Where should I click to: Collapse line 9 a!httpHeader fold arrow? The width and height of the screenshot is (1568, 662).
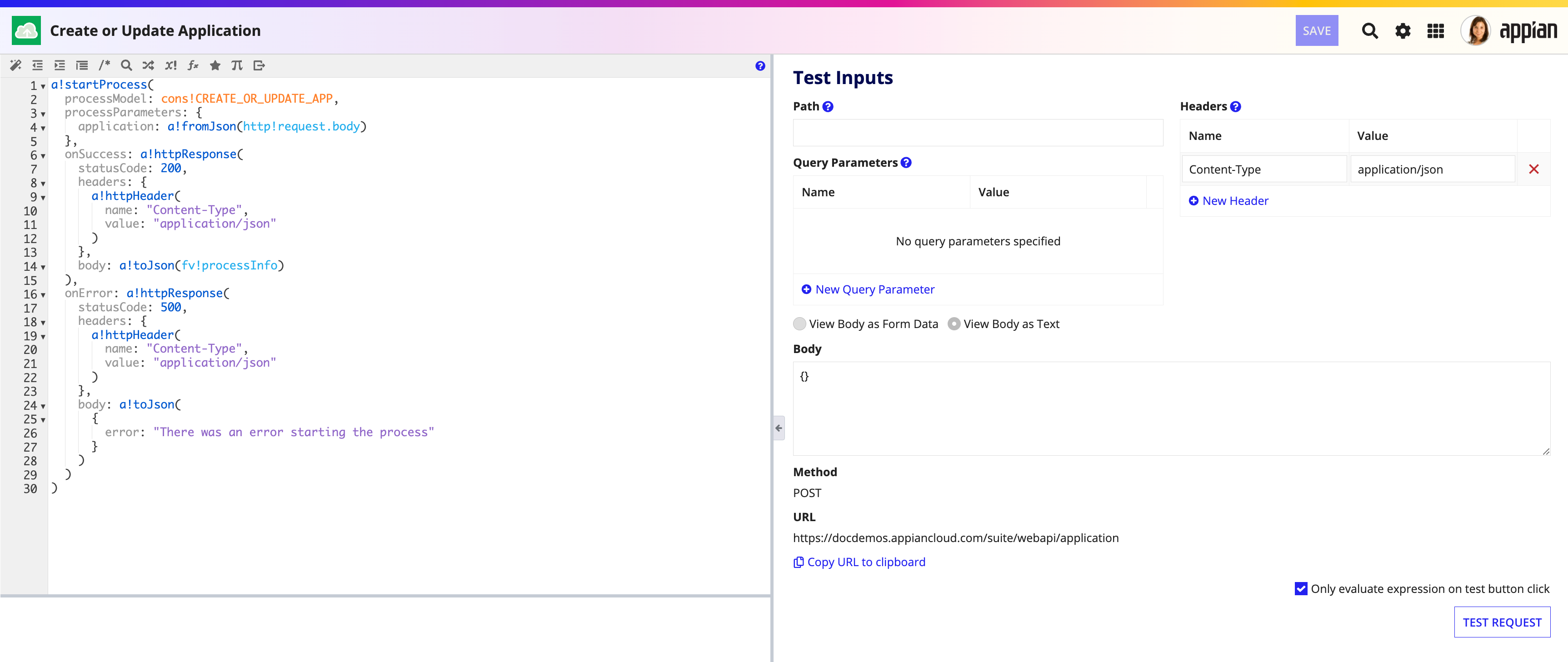[x=43, y=197]
